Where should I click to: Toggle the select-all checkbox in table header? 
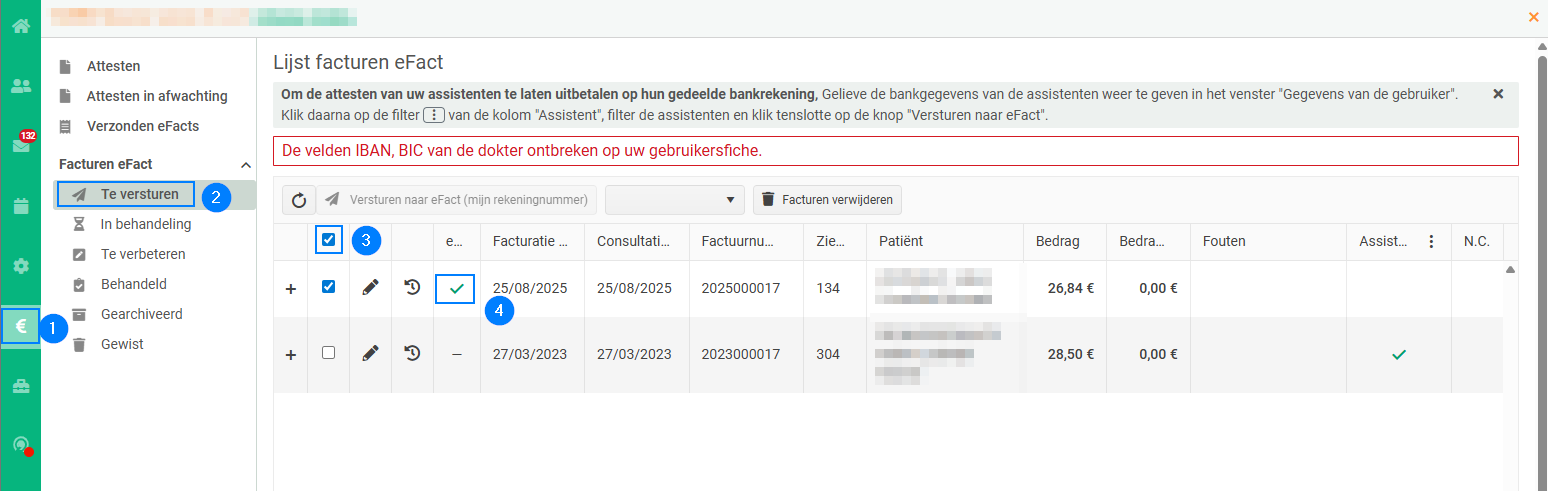(x=329, y=240)
